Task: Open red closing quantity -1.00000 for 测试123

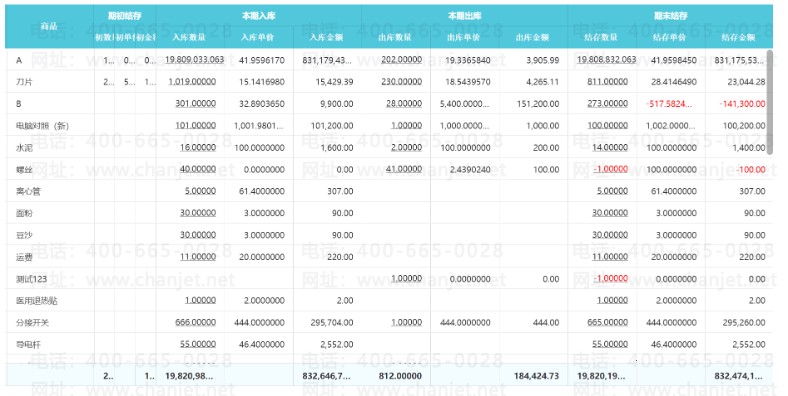Action: coord(610,279)
